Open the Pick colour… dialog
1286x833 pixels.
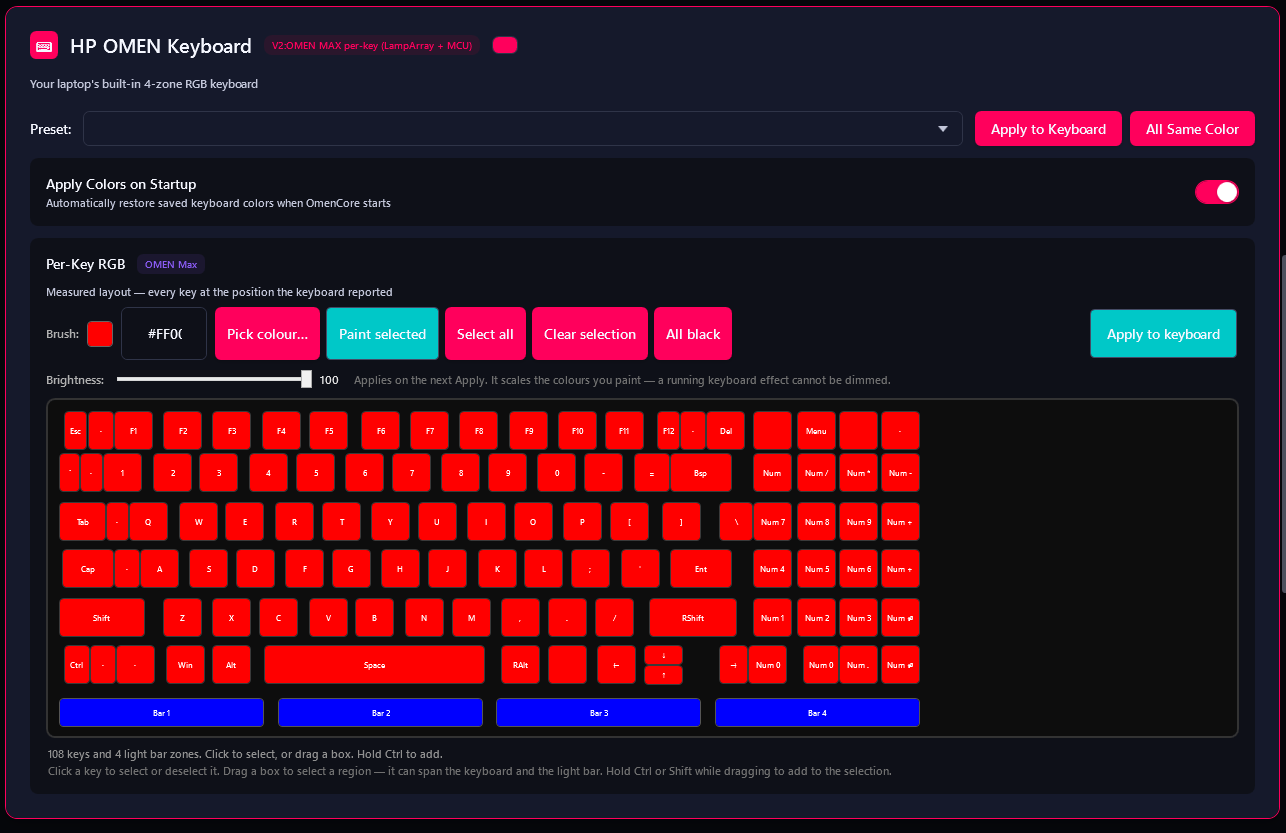pyautogui.click(x=267, y=334)
